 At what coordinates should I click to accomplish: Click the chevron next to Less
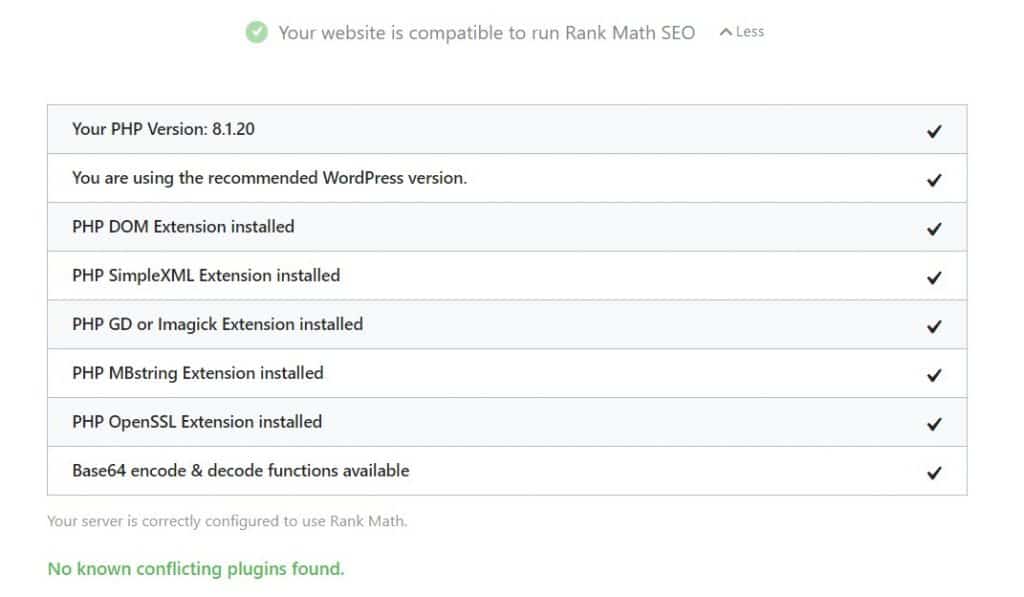point(726,31)
